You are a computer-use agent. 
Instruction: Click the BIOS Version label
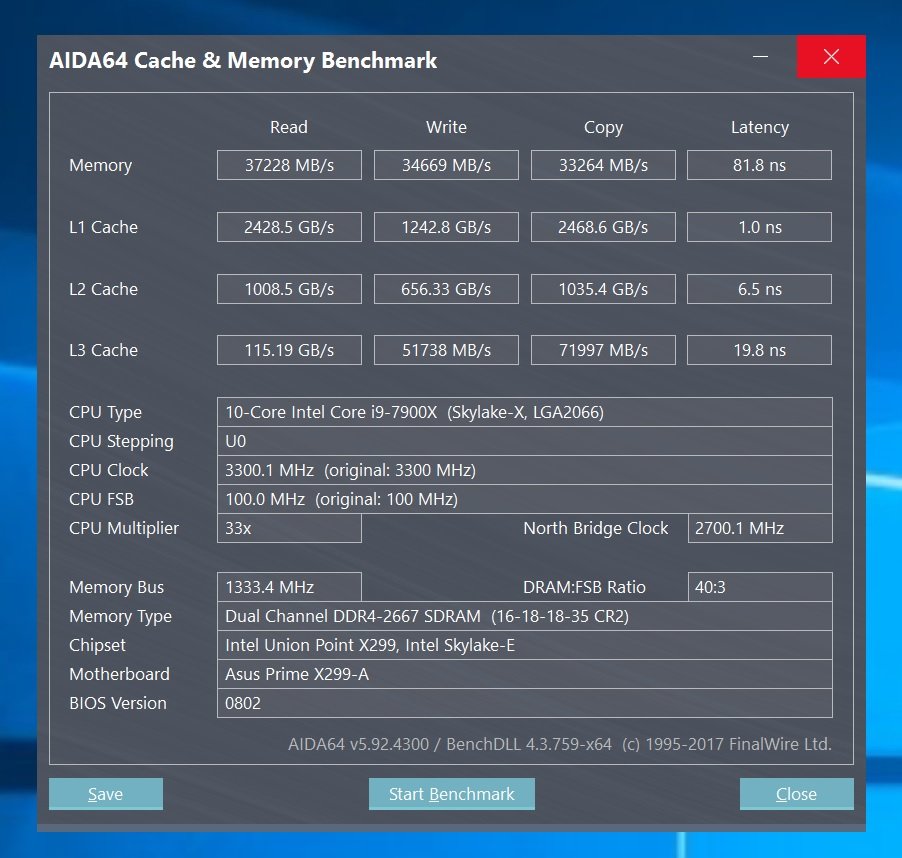point(118,703)
